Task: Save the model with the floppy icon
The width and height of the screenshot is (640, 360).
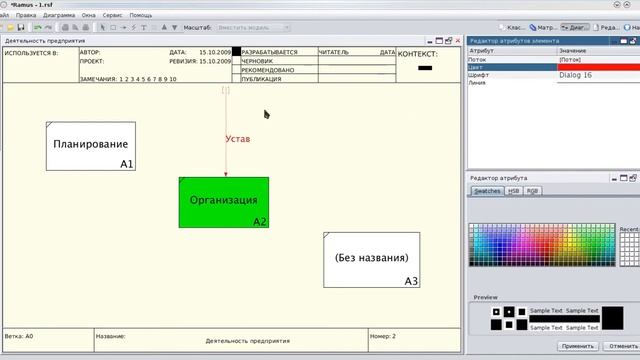Action: coord(21,27)
